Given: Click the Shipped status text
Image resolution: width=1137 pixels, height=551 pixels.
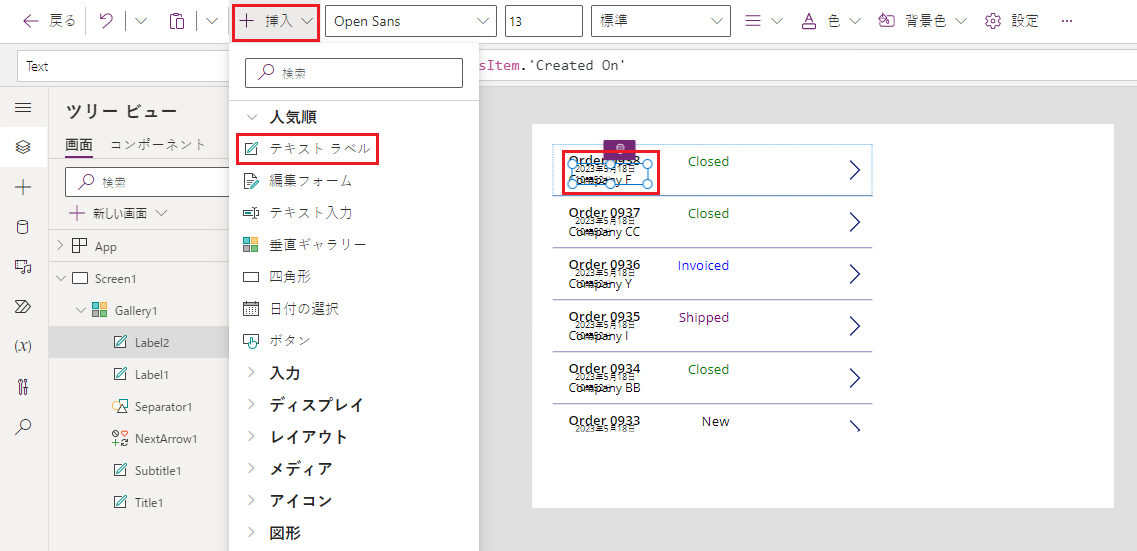Looking at the screenshot, I should click(704, 318).
